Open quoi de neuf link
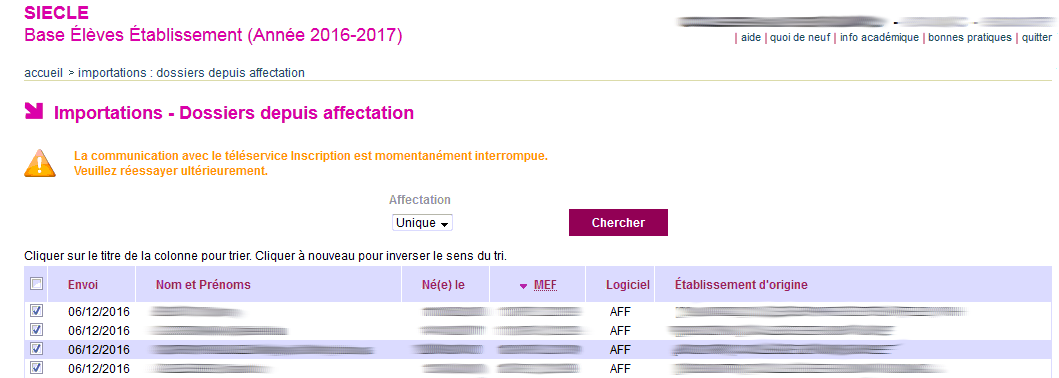 (x=800, y=38)
